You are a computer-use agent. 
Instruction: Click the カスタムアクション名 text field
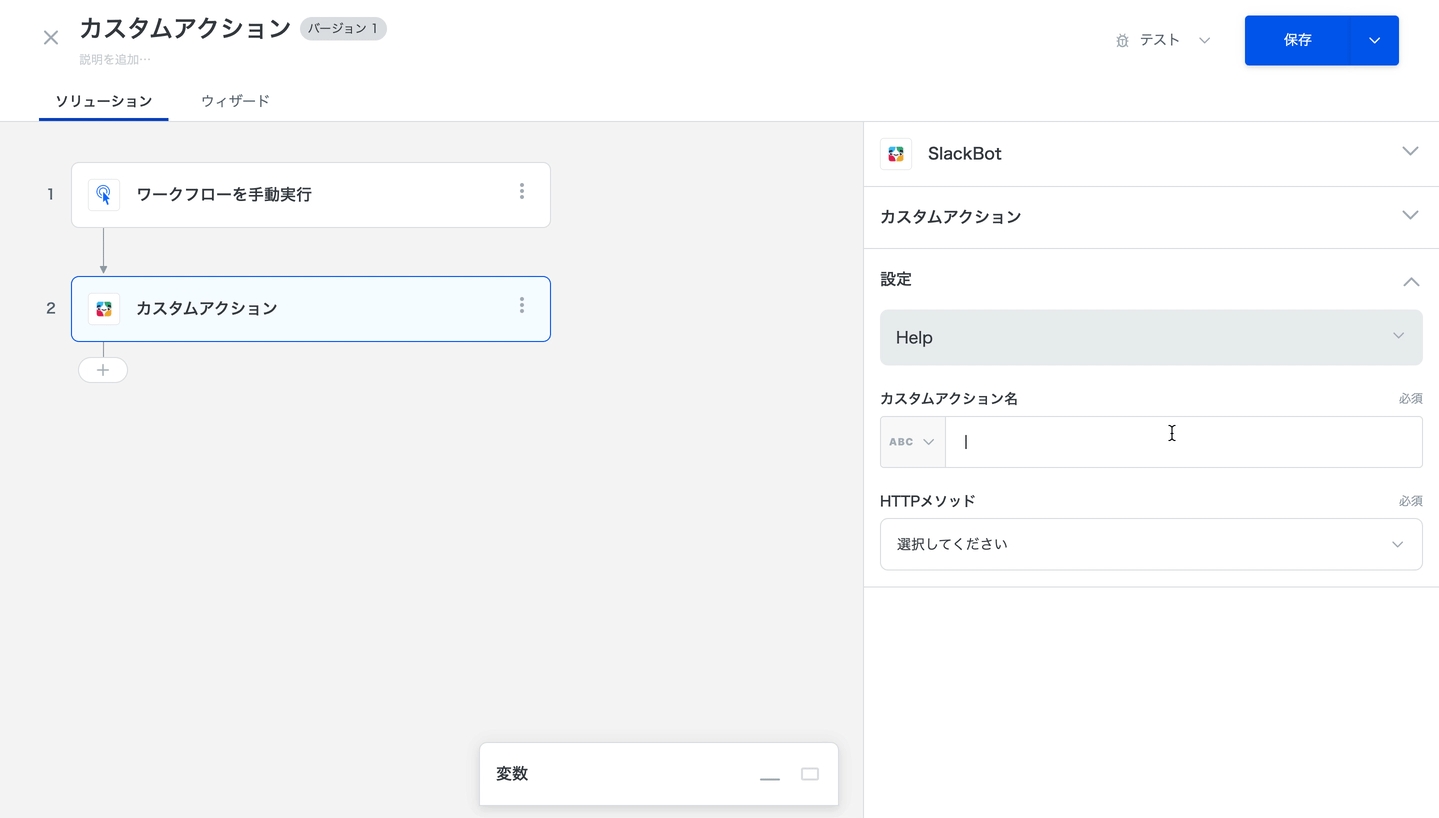[1183, 442]
